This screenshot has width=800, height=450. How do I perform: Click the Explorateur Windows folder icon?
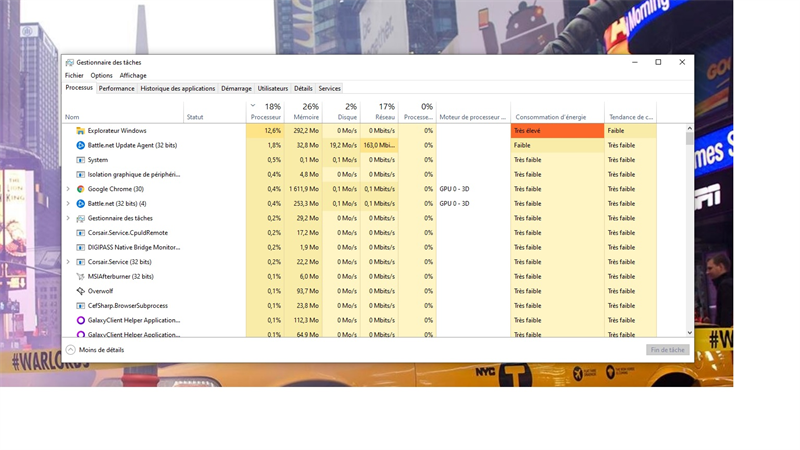[x=80, y=131]
